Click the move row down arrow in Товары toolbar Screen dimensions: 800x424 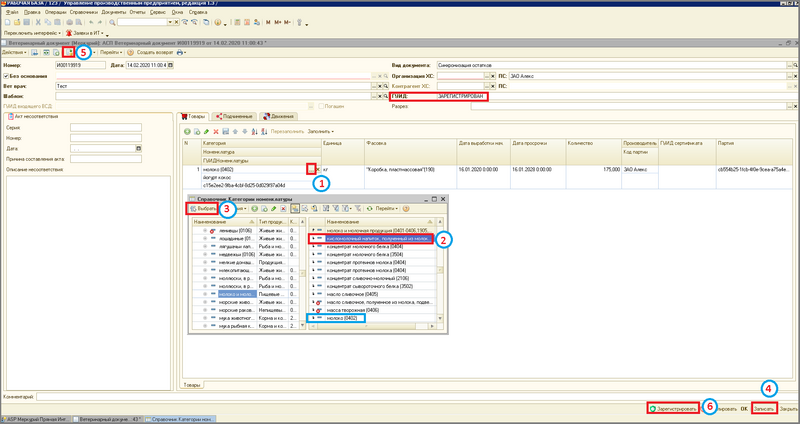tap(244, 131)
